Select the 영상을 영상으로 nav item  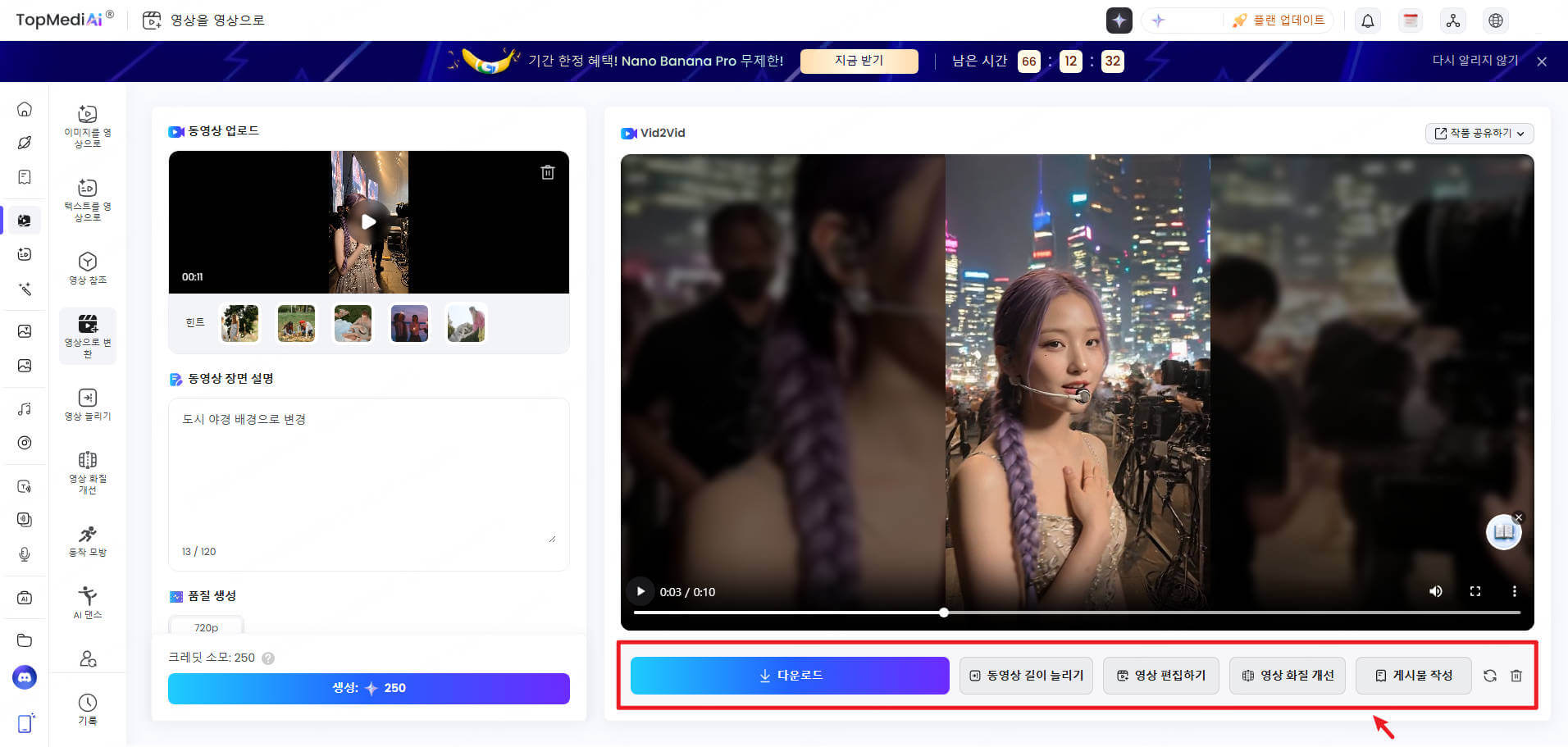(x=203, y=20)
